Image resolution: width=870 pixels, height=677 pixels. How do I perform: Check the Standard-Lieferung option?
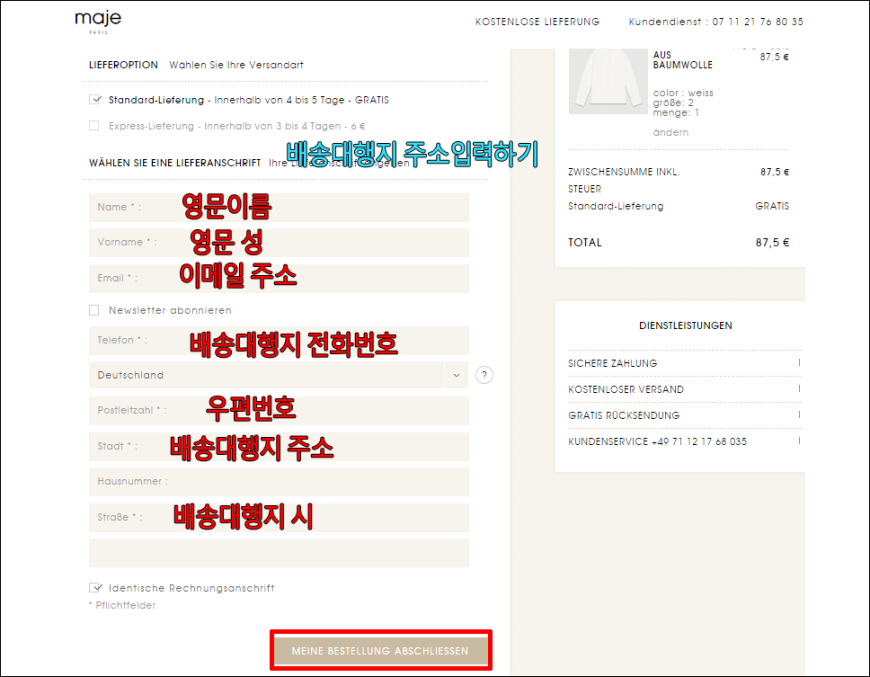pos(95,99)
